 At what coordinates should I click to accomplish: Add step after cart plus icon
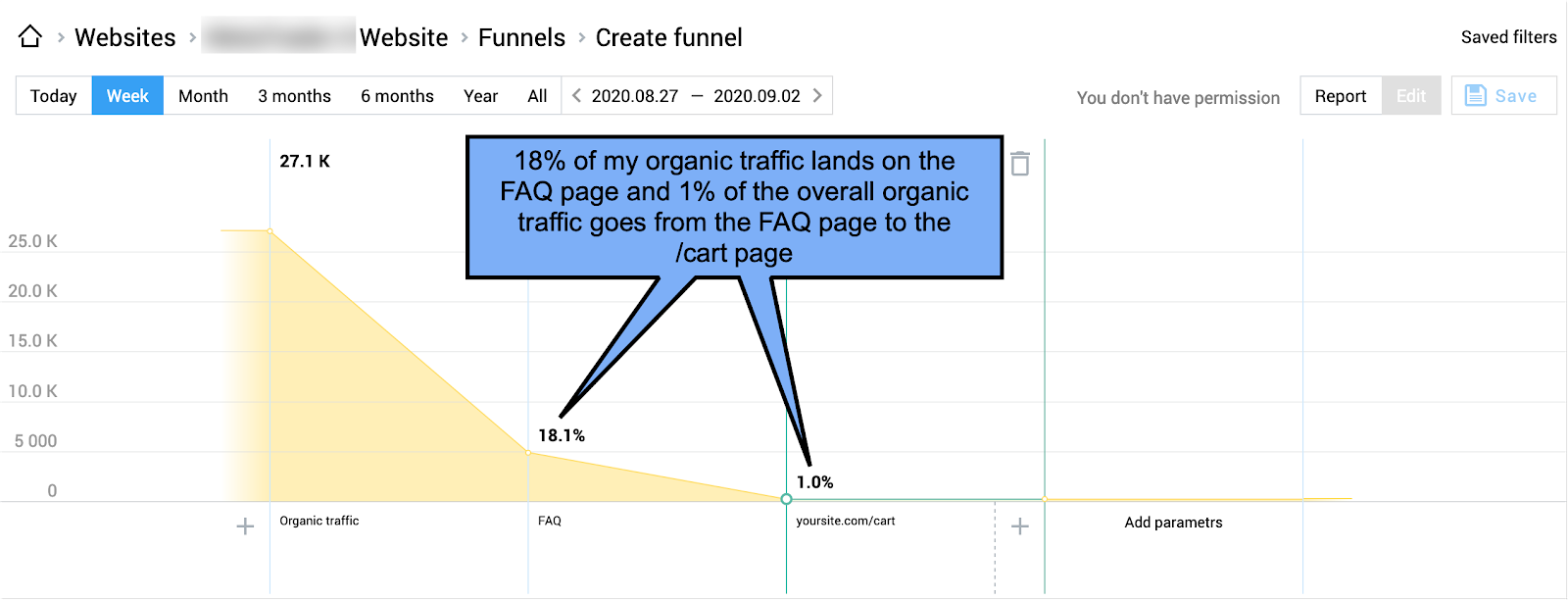[x=1020, y=526]
